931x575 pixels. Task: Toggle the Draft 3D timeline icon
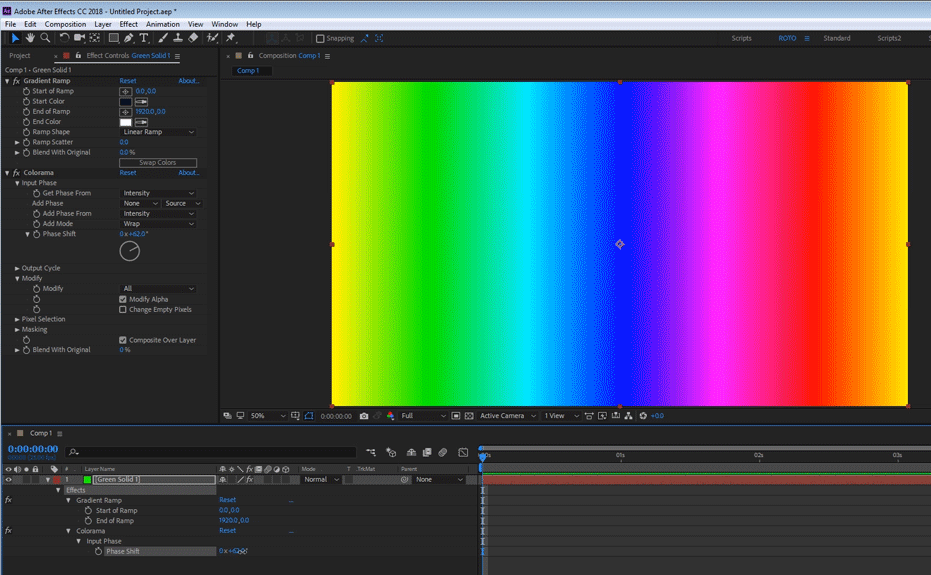click(391, 453)
